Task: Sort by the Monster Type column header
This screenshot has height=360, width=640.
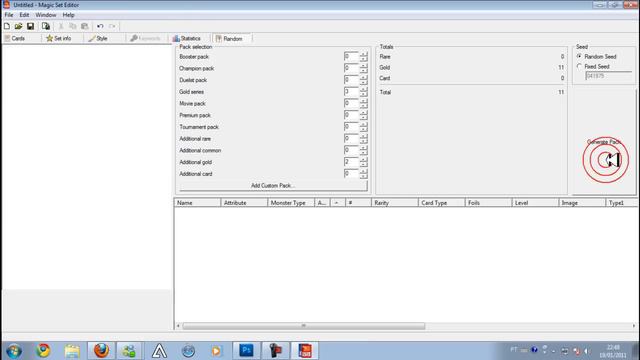Action: [x=291, y=202]
